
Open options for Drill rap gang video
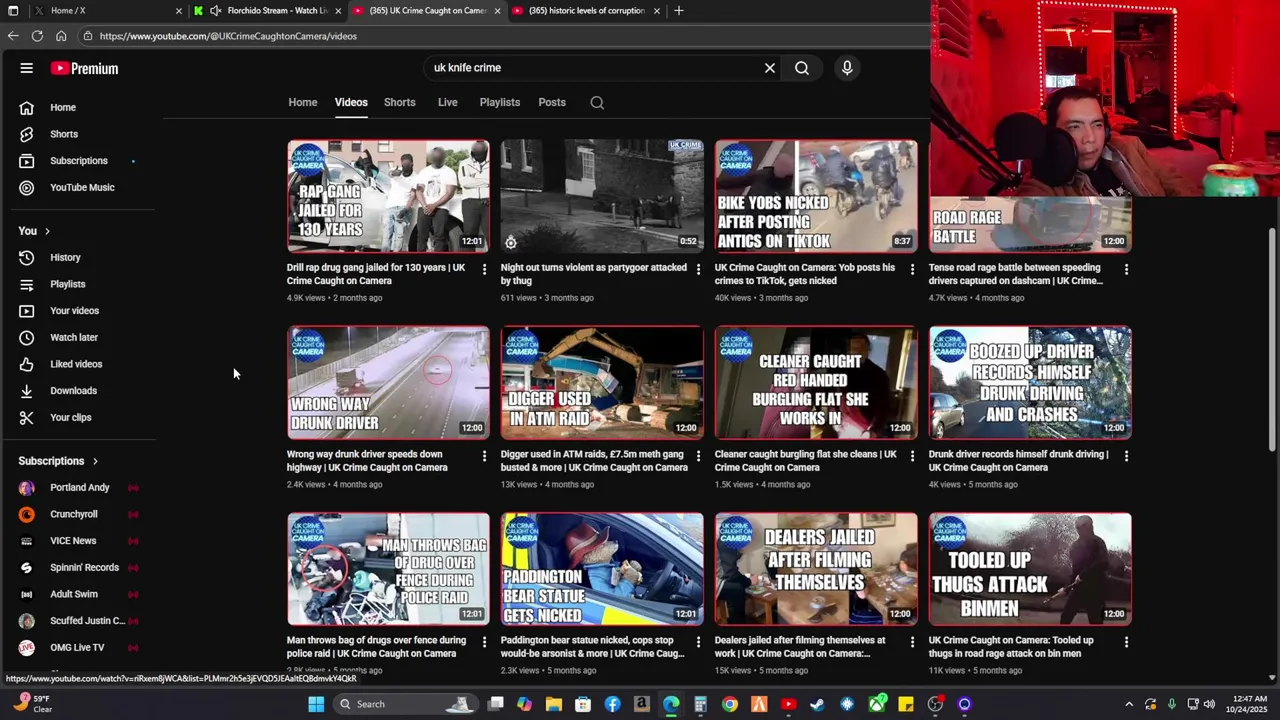484,269
